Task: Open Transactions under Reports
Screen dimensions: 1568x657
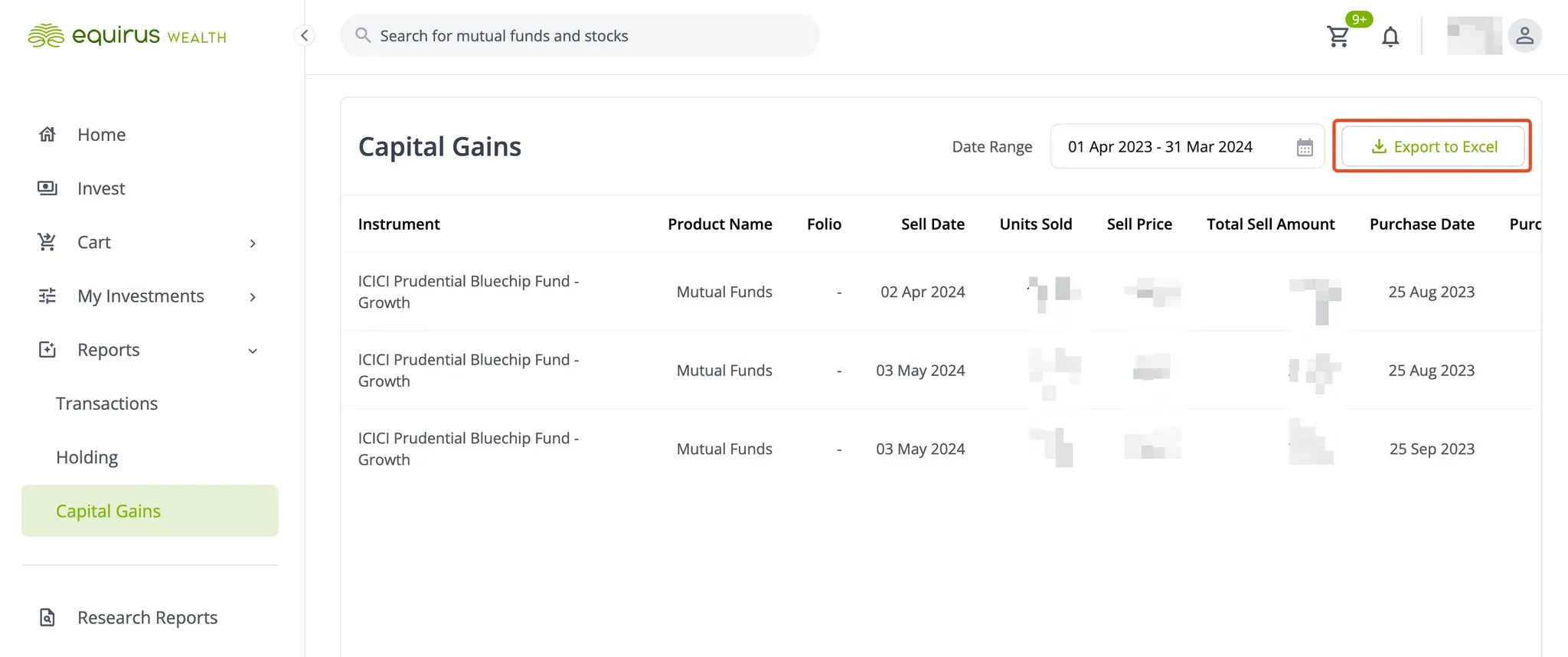Action: pos(107,404)
